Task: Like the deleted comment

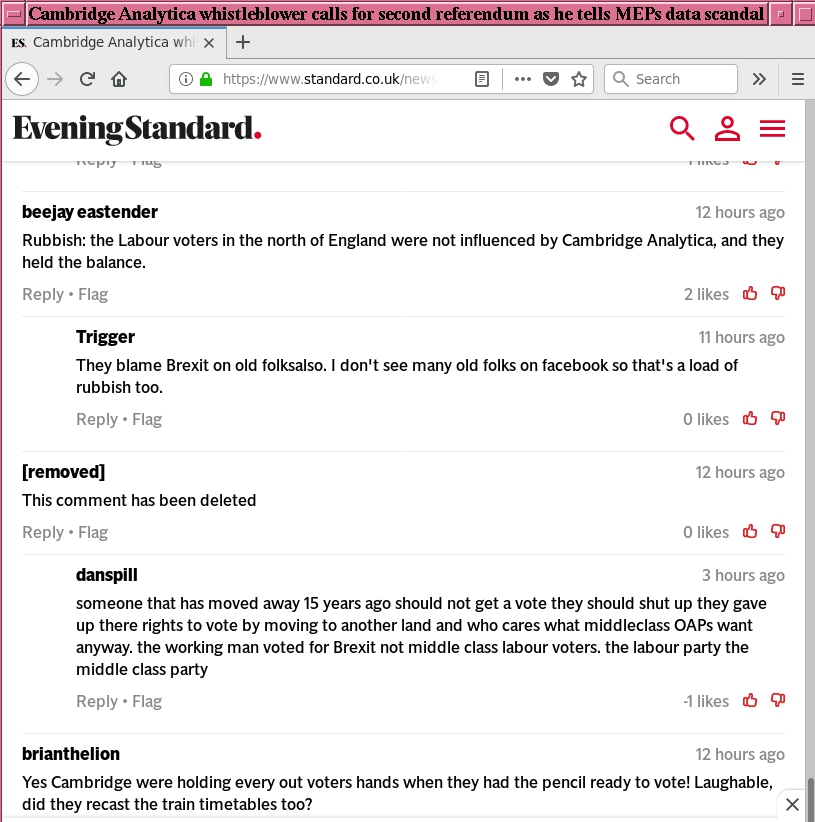Action: [750, 531]
